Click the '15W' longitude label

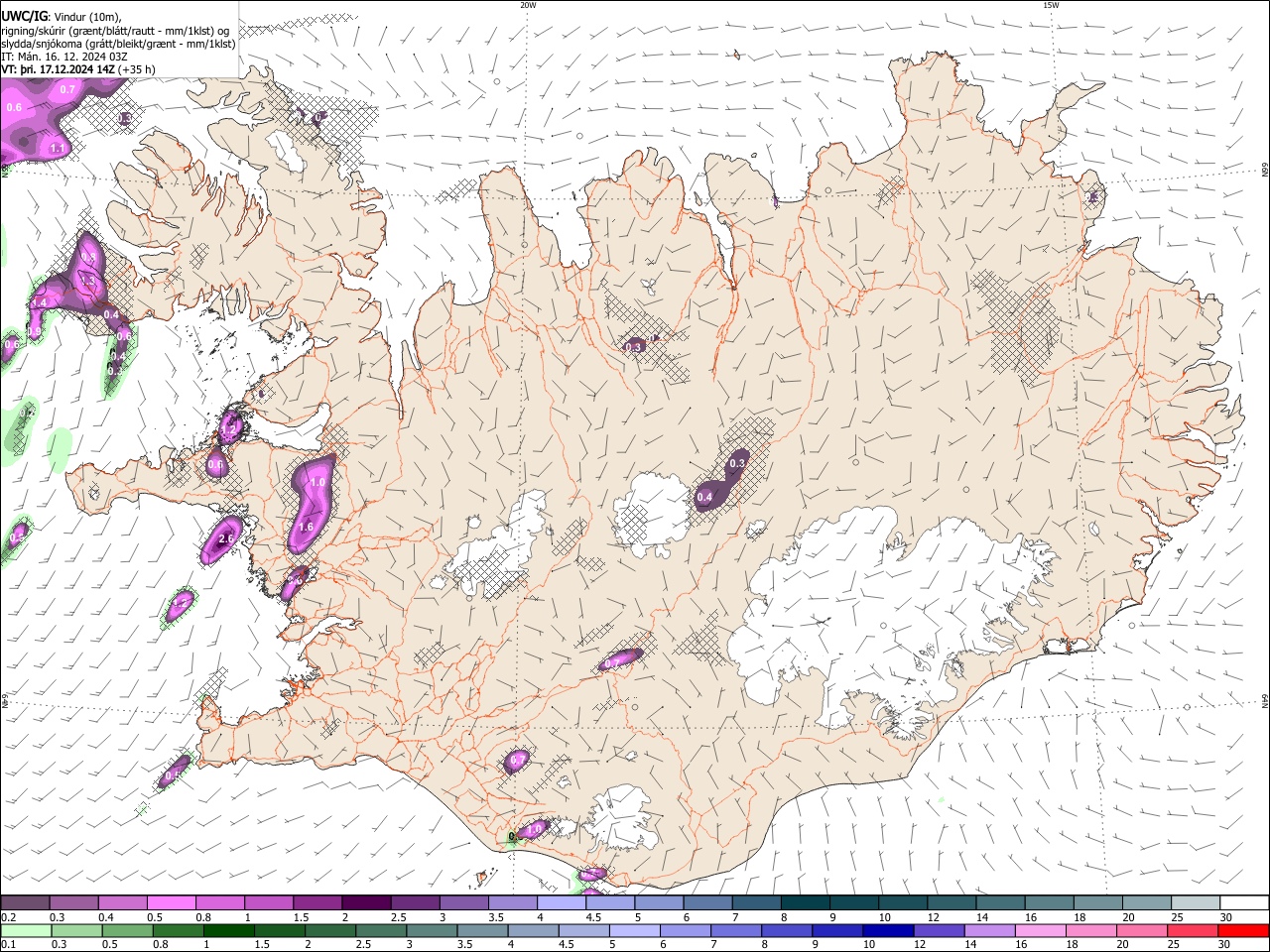(x=1051, y=5)
